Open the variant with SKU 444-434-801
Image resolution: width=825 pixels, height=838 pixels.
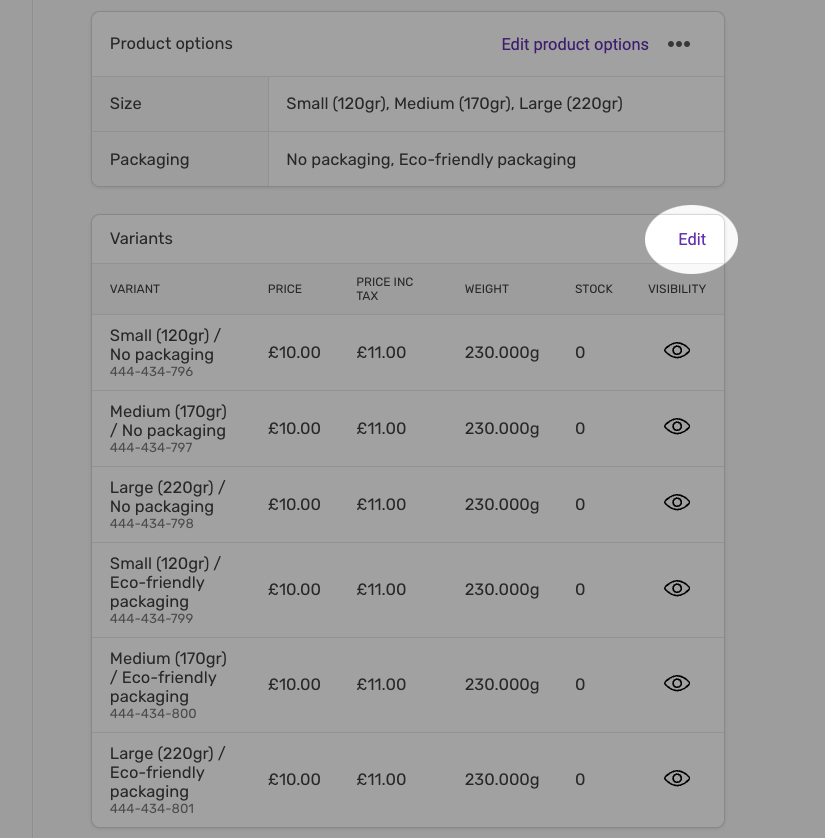[408, 780]
